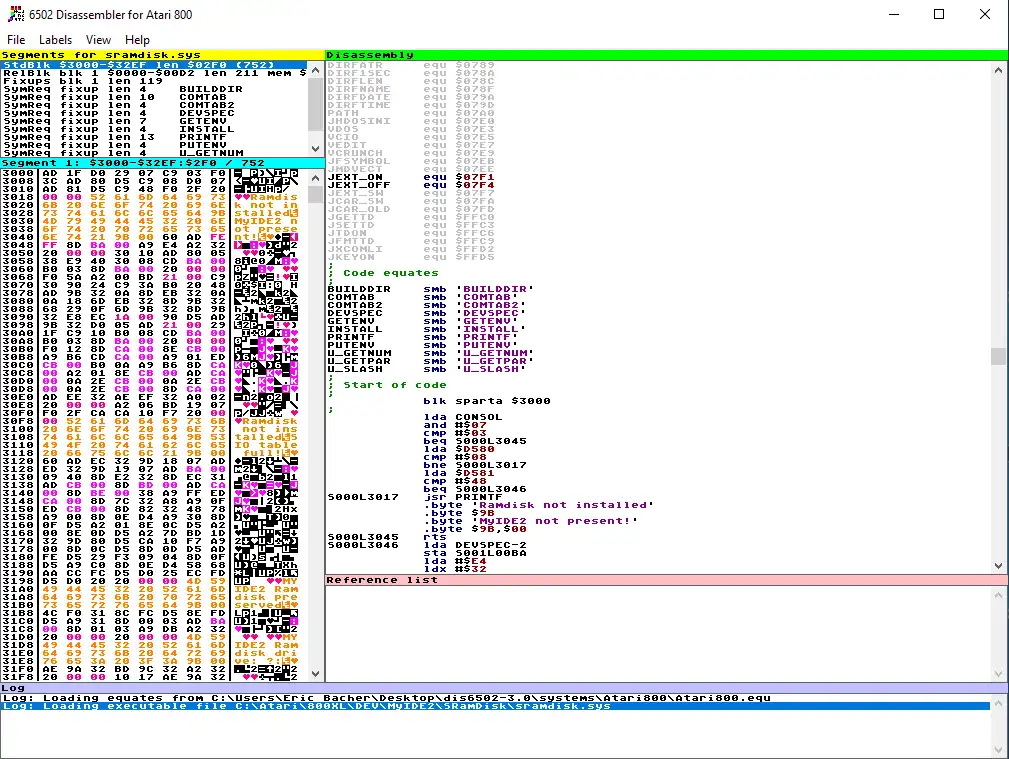This screenshot has width=1009, height=759.
Task: Click scroll down arrow in Reference list
Action: (998, 674)
